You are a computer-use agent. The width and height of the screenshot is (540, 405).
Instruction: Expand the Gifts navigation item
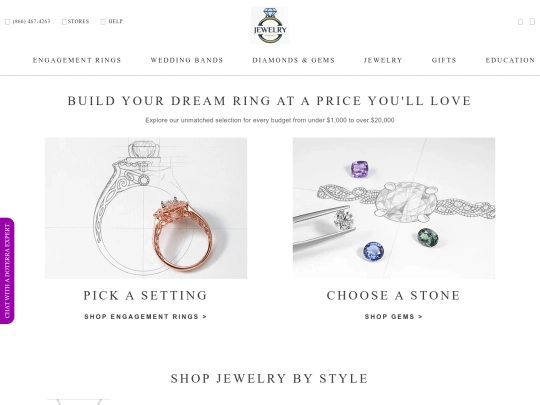tap(444, 60)
